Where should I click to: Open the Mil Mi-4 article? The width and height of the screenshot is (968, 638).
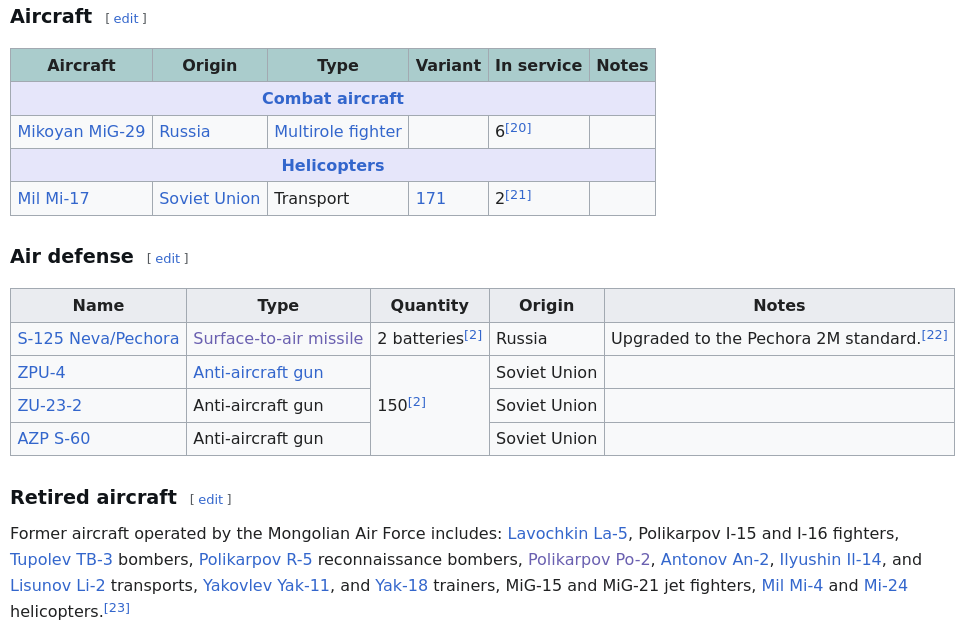(792, 586)
